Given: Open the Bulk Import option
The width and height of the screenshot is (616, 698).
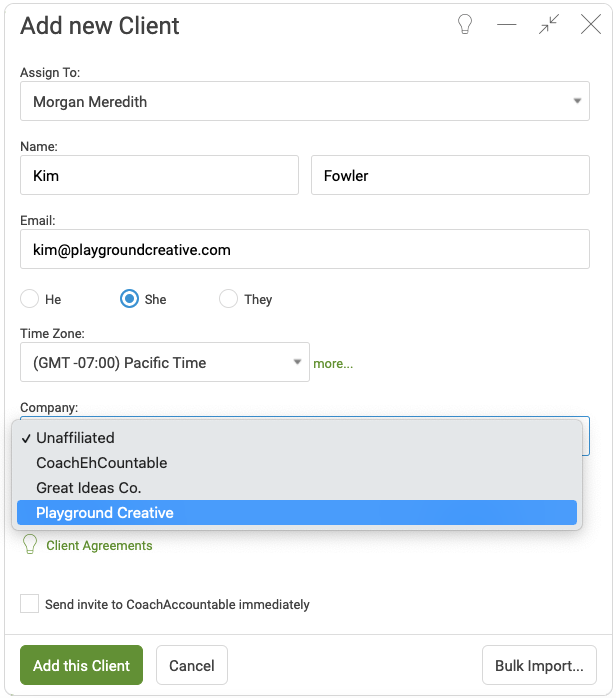Looking at the screenshot, I should pos(539,665).
